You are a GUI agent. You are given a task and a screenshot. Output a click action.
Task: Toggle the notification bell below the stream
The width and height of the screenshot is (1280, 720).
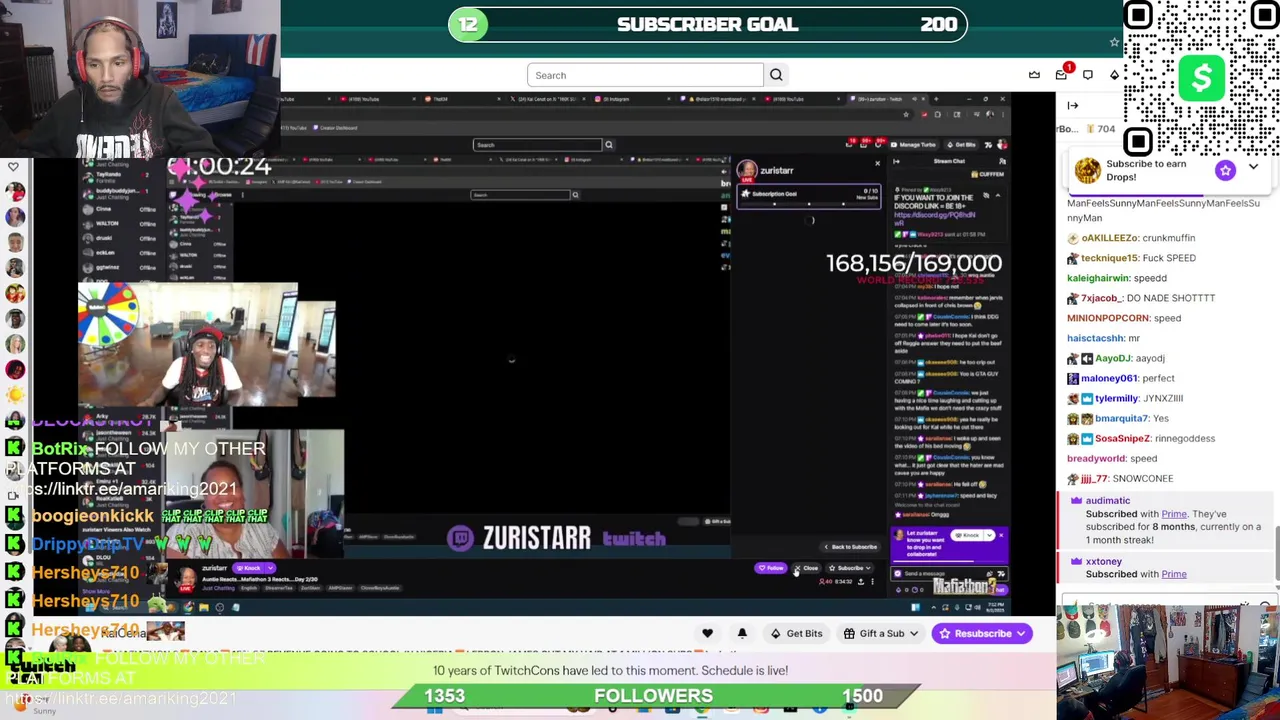click(742, 633)
